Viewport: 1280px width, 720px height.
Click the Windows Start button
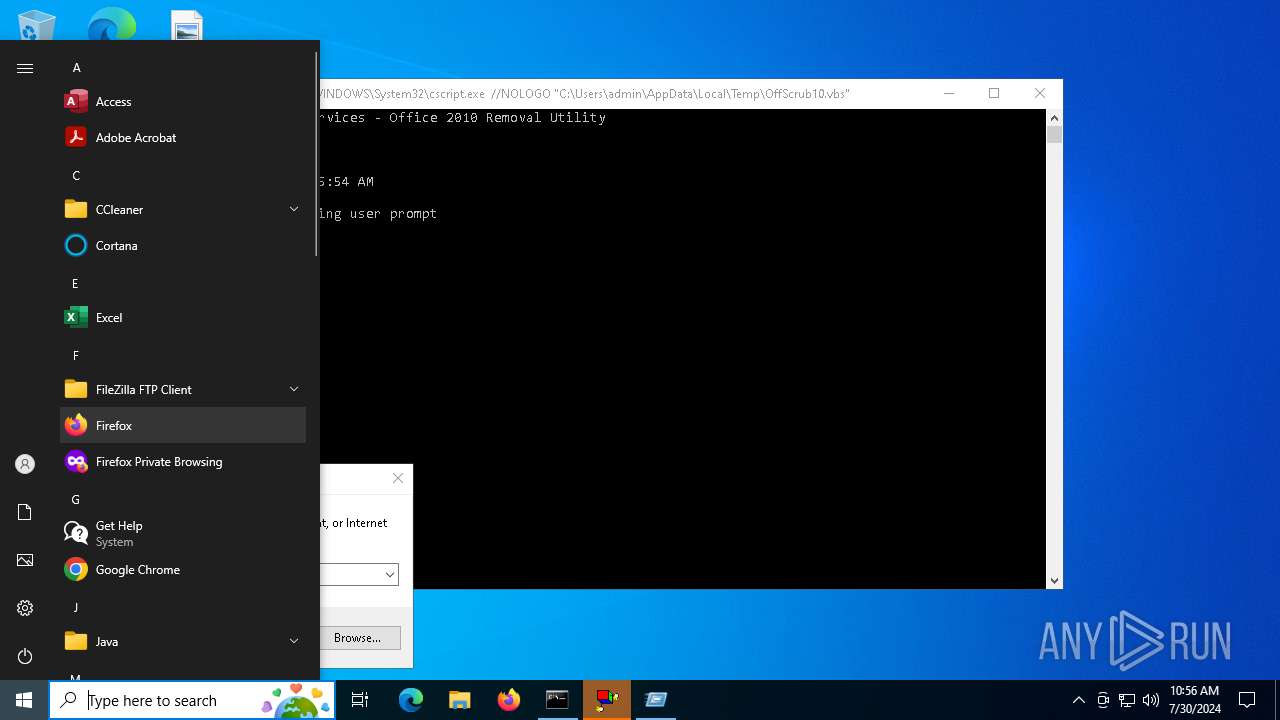pos(24,700)
